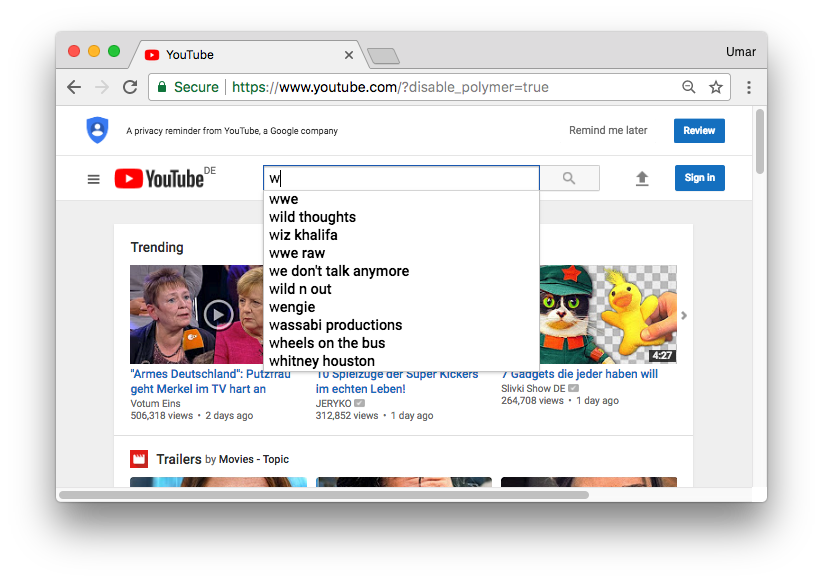Screen dimensions: 823x582
Task: Show next Trending videos with right chevron
Action: [x=684, y=315]
